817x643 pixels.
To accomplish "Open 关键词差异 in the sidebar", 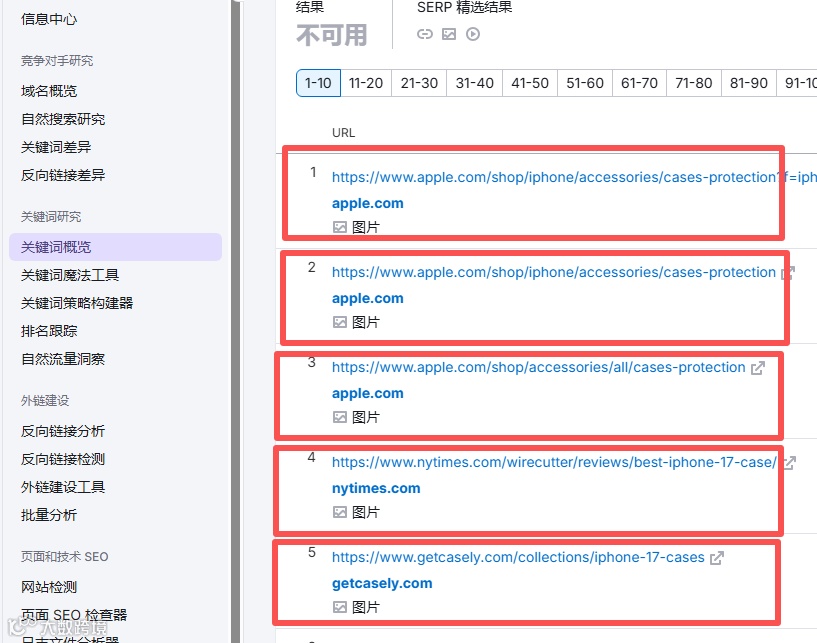I will tap(56, 147).
